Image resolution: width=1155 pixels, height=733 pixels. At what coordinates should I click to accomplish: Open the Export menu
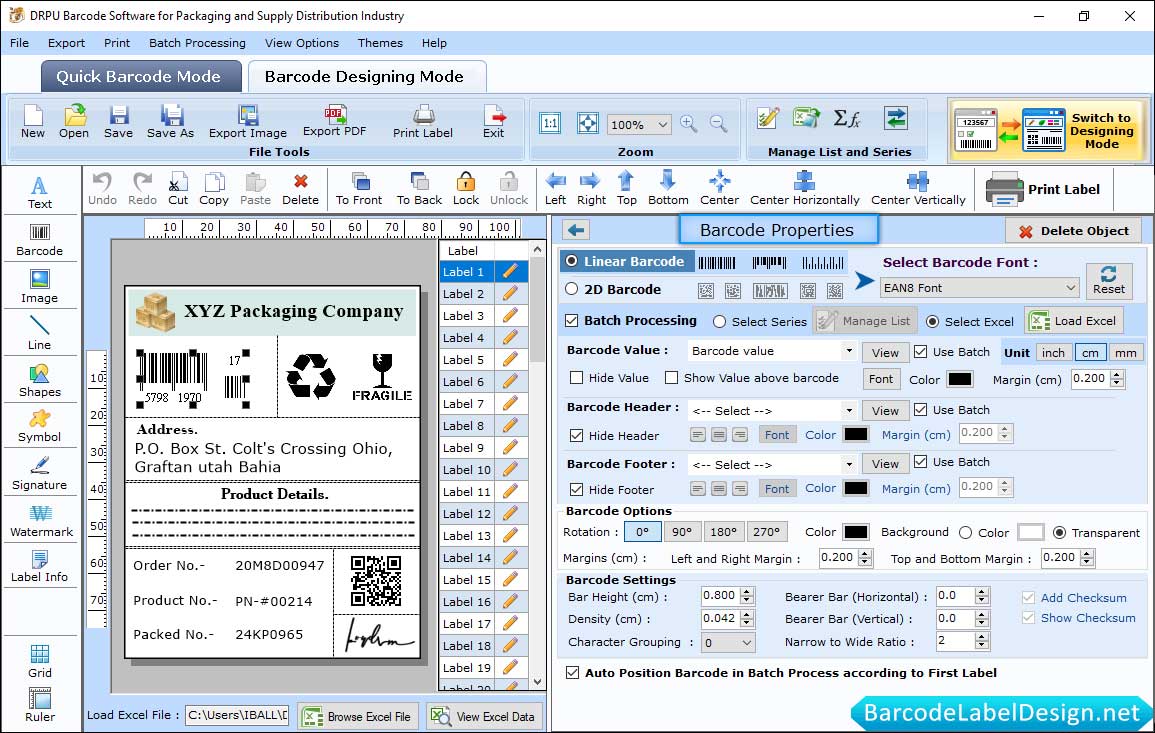click(66, 43)
